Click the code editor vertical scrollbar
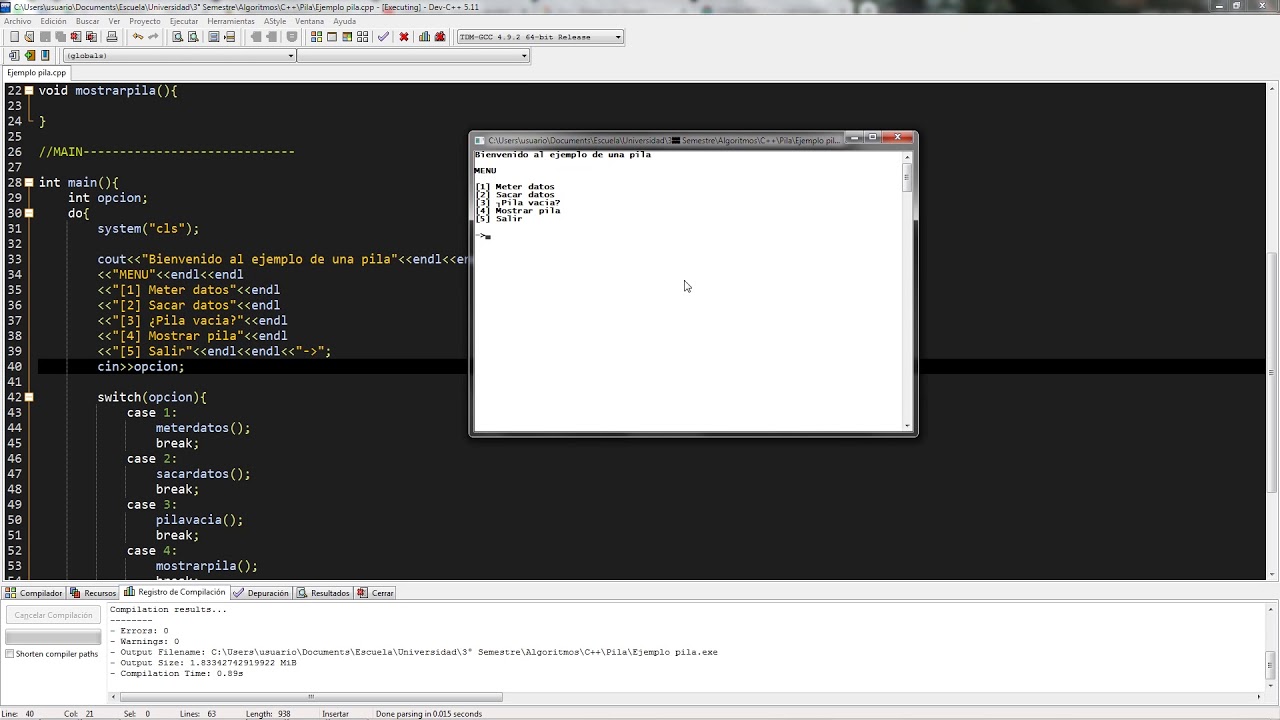 1272,331
